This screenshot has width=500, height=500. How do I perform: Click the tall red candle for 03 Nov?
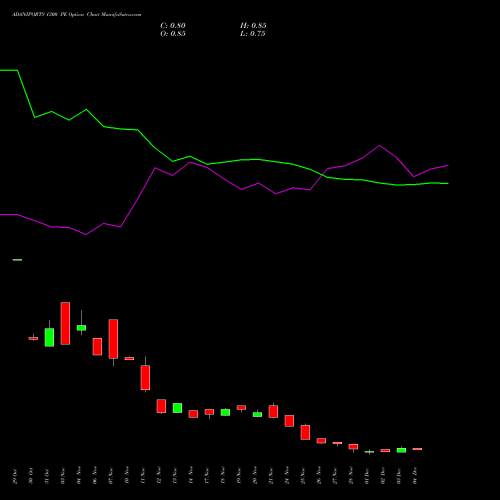(x=65, y=323)
